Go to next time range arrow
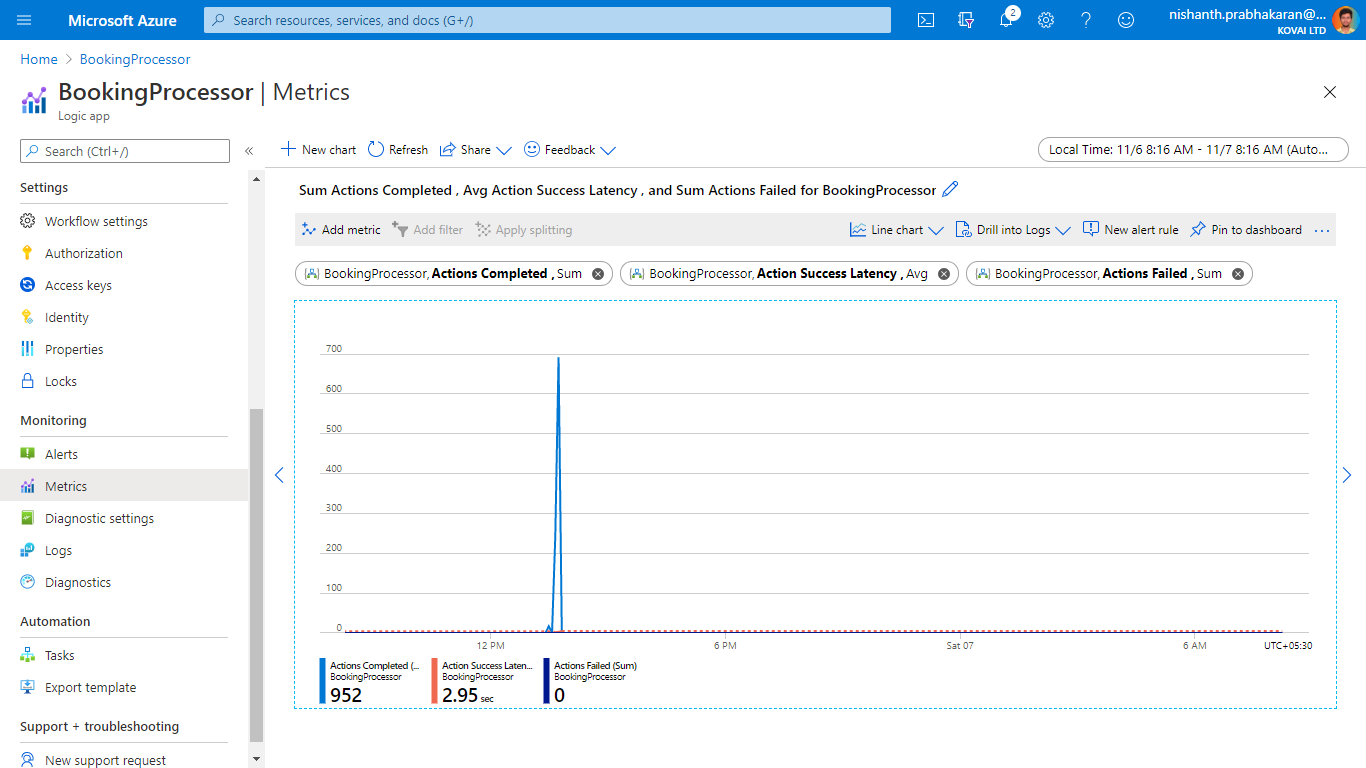Screen dimensions: 1366x768 1347,475
